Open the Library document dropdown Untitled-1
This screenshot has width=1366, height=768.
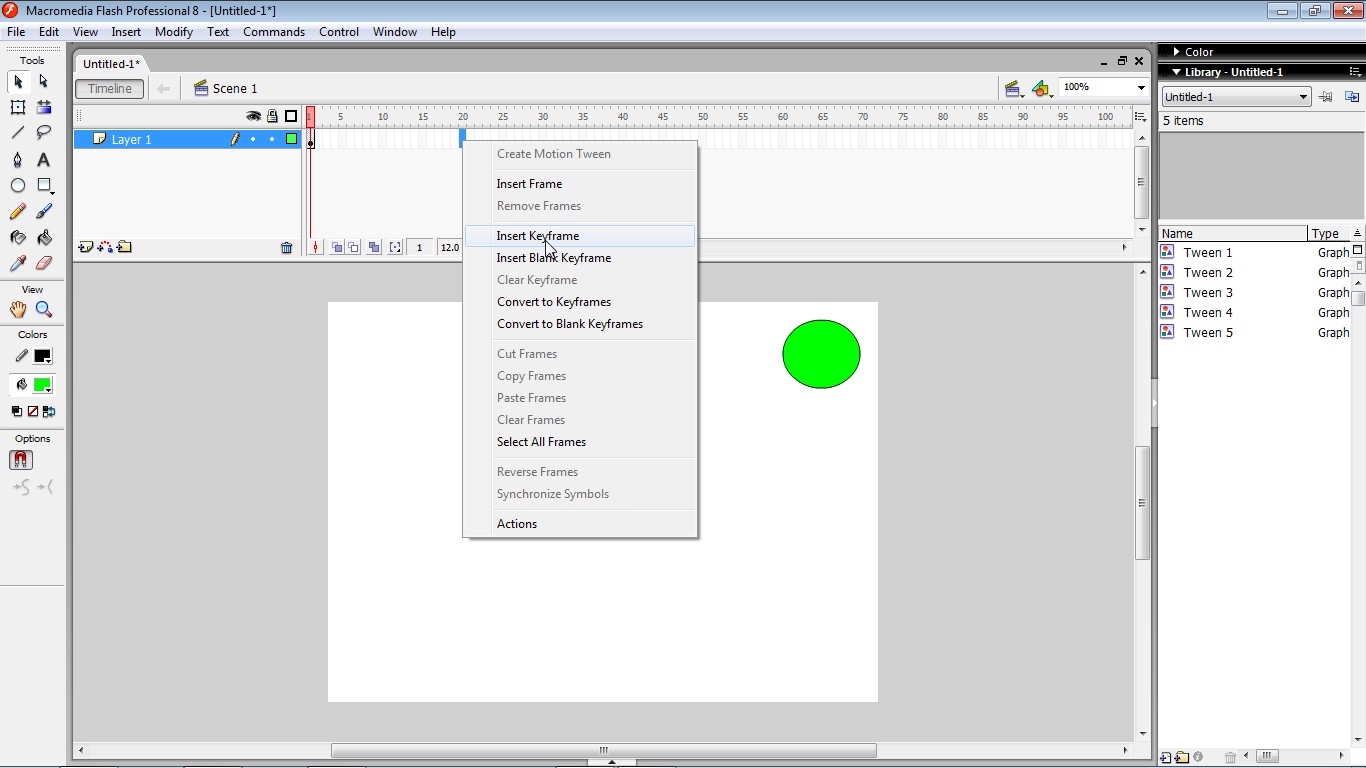pyautogui.click(x=1236, y=97)
